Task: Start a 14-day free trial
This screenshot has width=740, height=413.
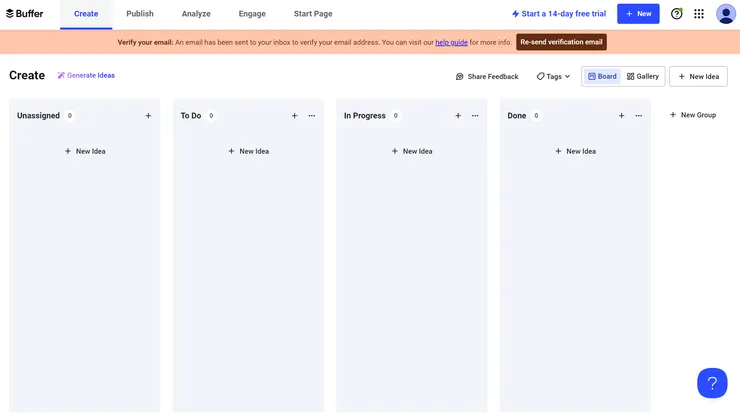Action: coord(559,14)
